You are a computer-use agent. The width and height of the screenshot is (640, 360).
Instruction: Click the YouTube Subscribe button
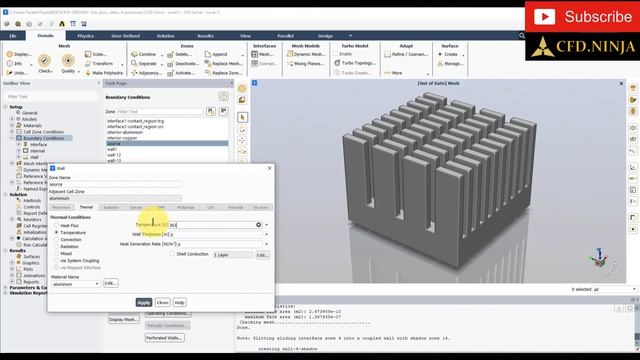[x=582, y=17]
